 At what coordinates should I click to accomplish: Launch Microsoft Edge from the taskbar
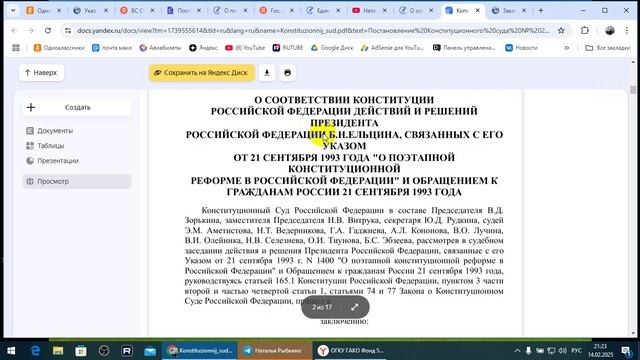(35, 351)
